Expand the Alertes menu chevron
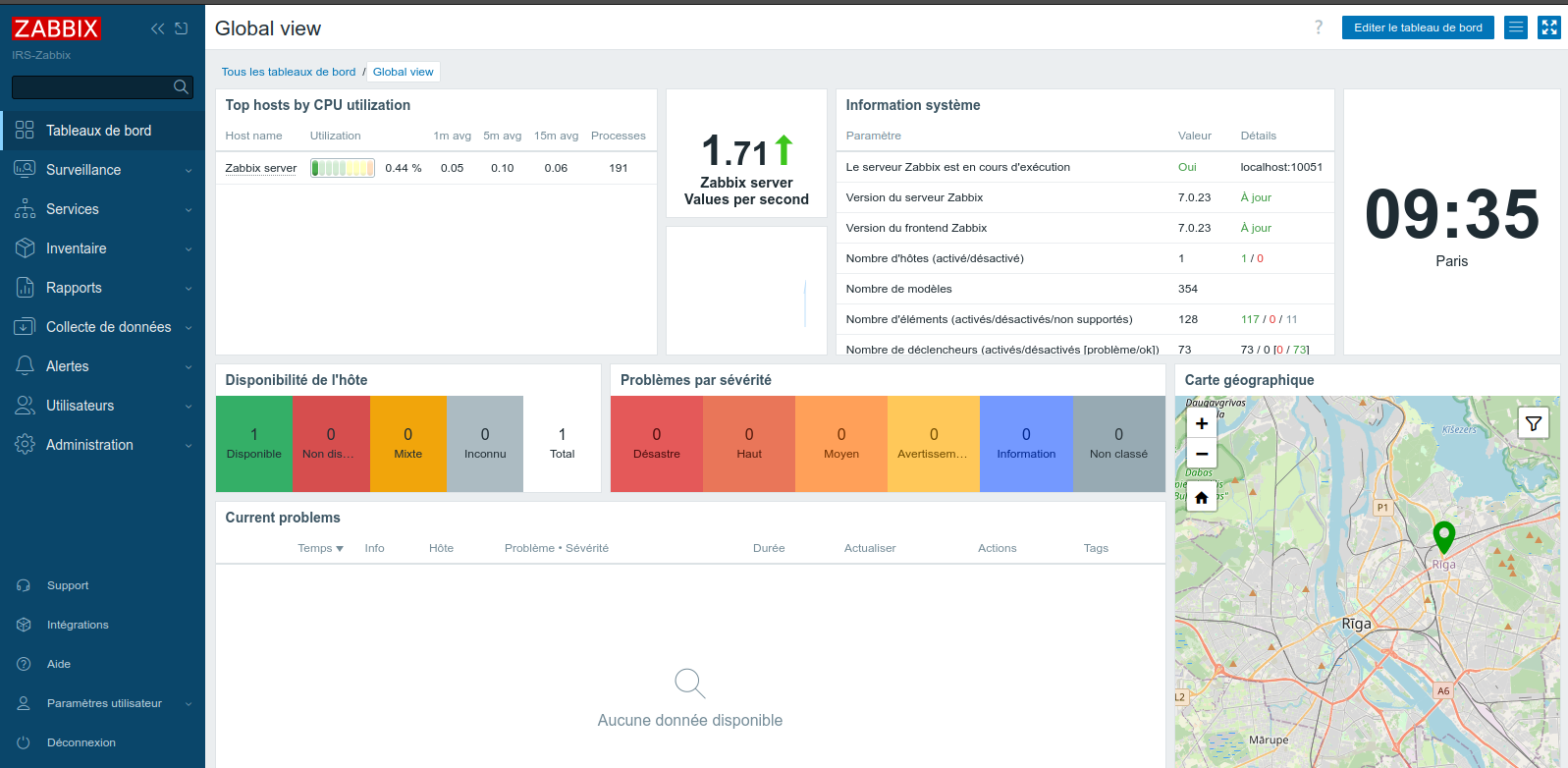The height and width of the screenshot is (768, 1568). [x=189, y=367]
